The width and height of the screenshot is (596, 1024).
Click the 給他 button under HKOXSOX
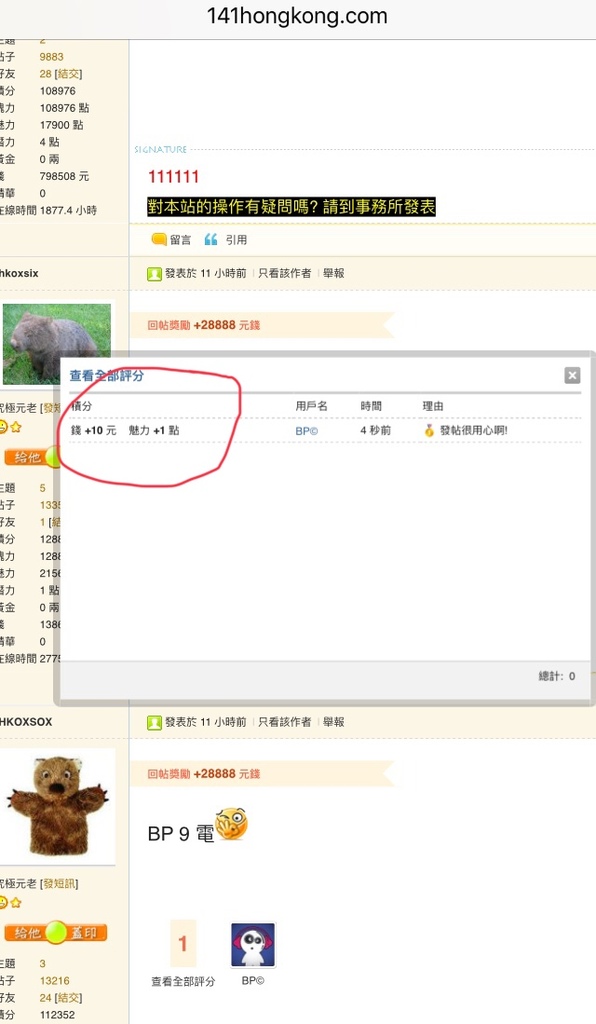pyautogui.click(x=26, y=933)
